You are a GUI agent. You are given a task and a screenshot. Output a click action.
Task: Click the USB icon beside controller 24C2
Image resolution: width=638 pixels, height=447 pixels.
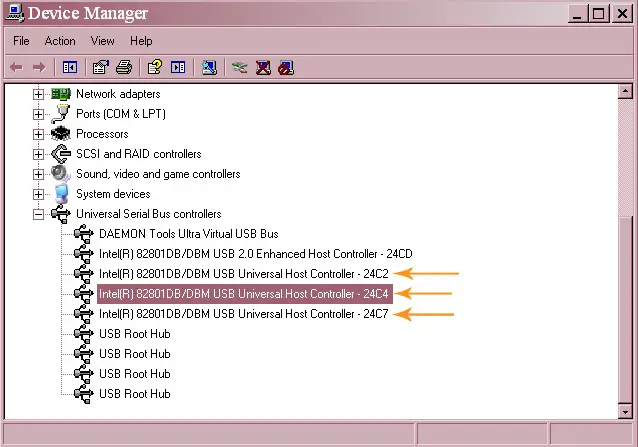tap(84, 274)
